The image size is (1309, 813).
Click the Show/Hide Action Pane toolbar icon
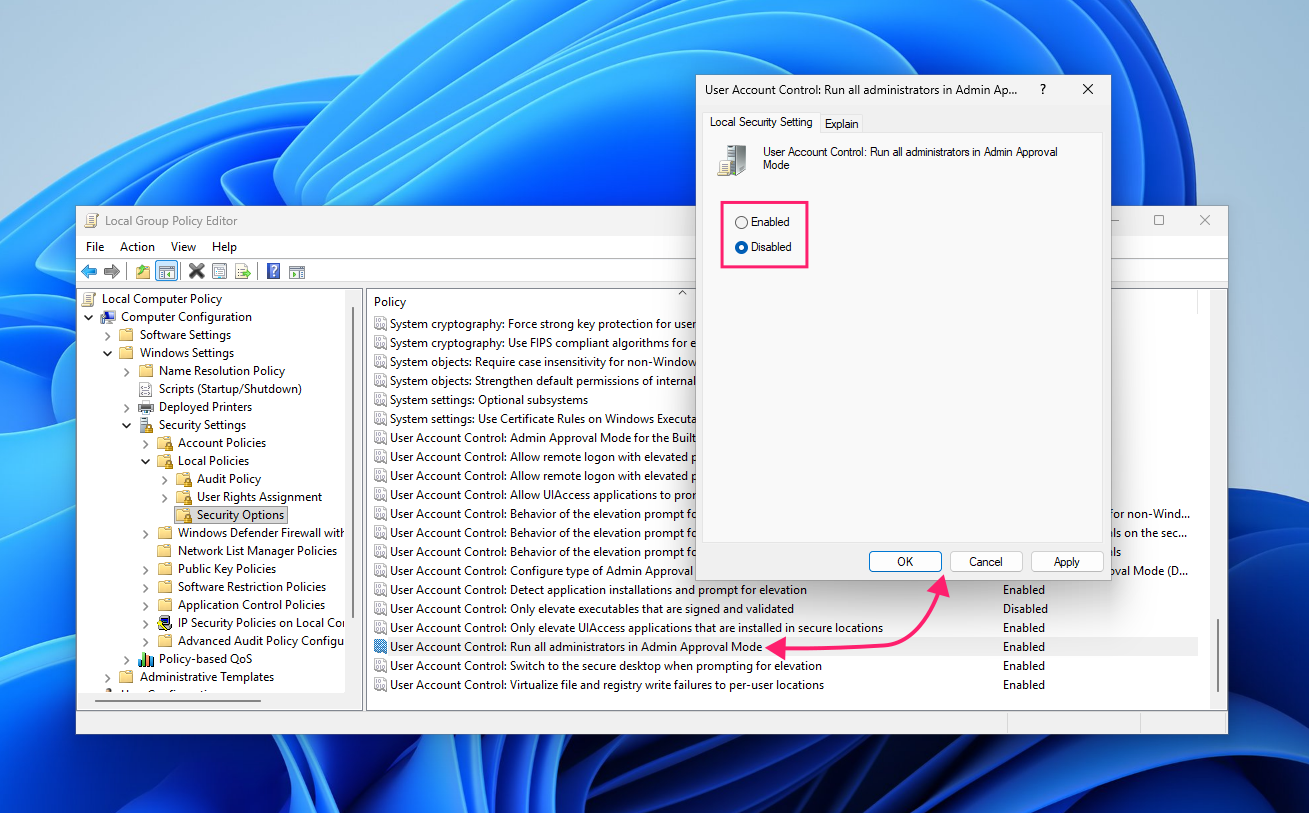pos(296,271)
